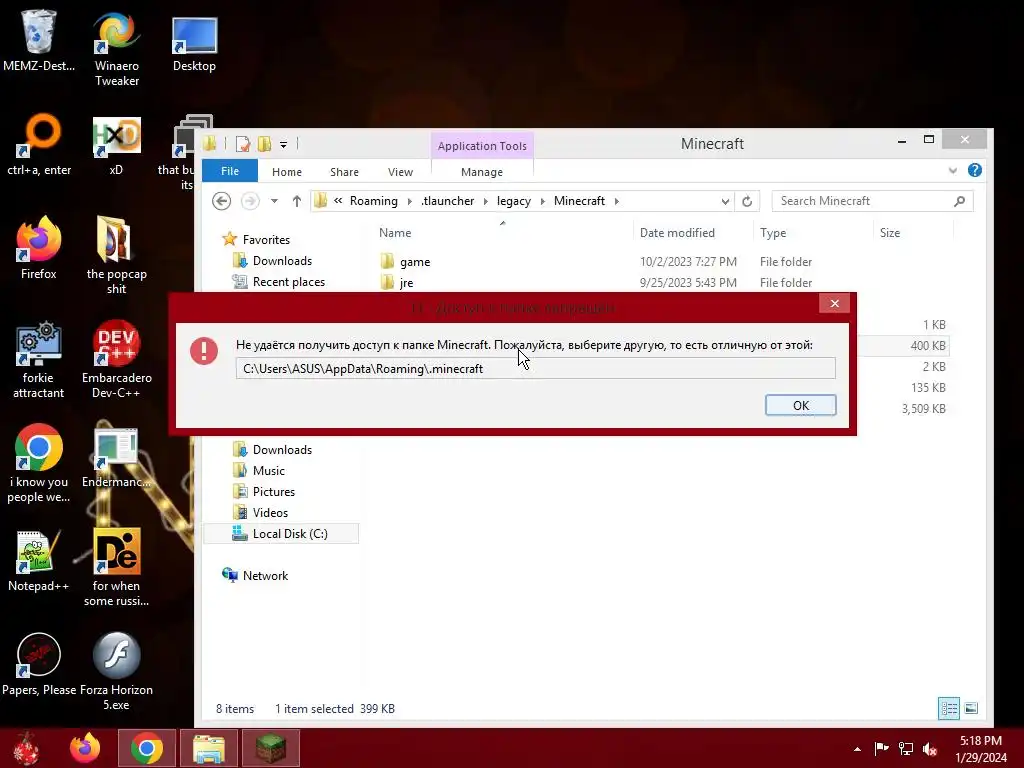Sort by the Name column header

[x=395, y=232]
